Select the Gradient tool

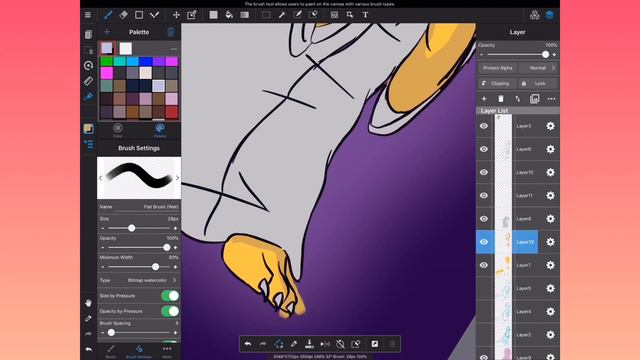[x=244, y=15]
